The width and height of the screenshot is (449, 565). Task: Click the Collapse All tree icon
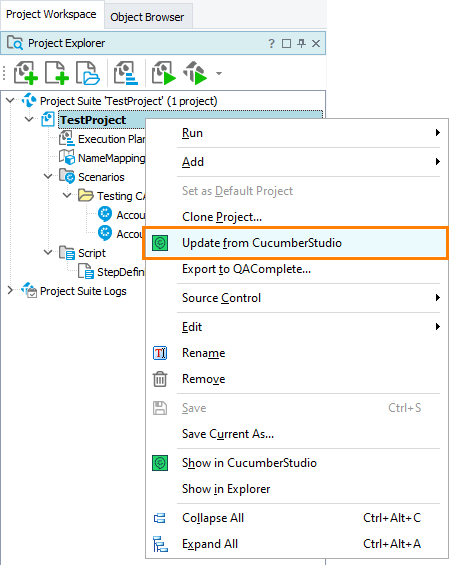pyautogui.click(x=160, y=518)
